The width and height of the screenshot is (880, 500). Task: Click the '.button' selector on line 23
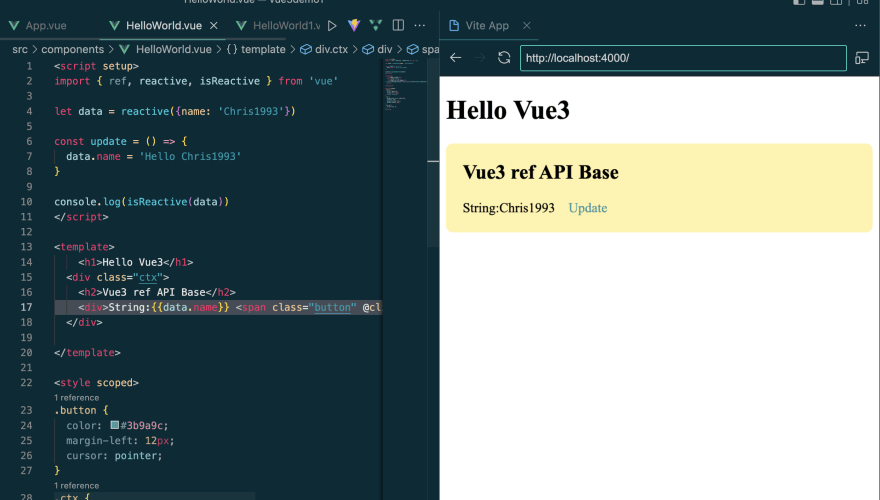click(75, 410)
